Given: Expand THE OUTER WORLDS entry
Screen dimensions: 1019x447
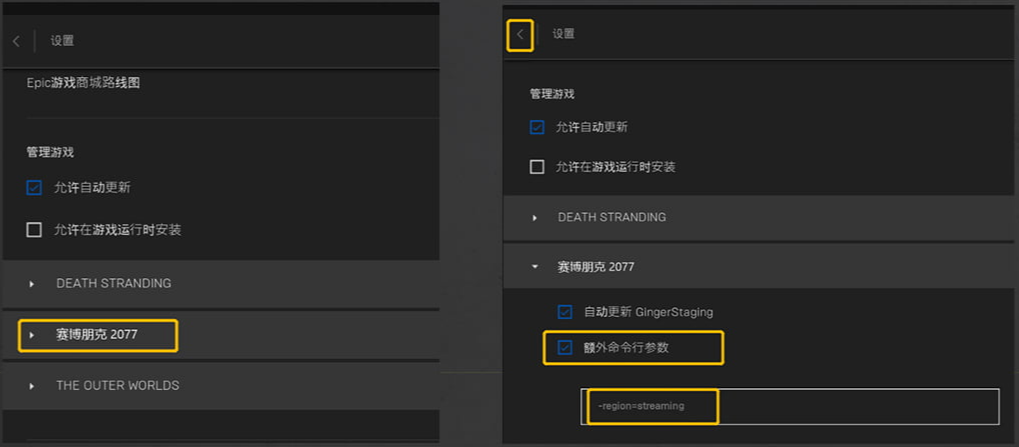Looking at the screenshot, I should click(x=31, y=386).
